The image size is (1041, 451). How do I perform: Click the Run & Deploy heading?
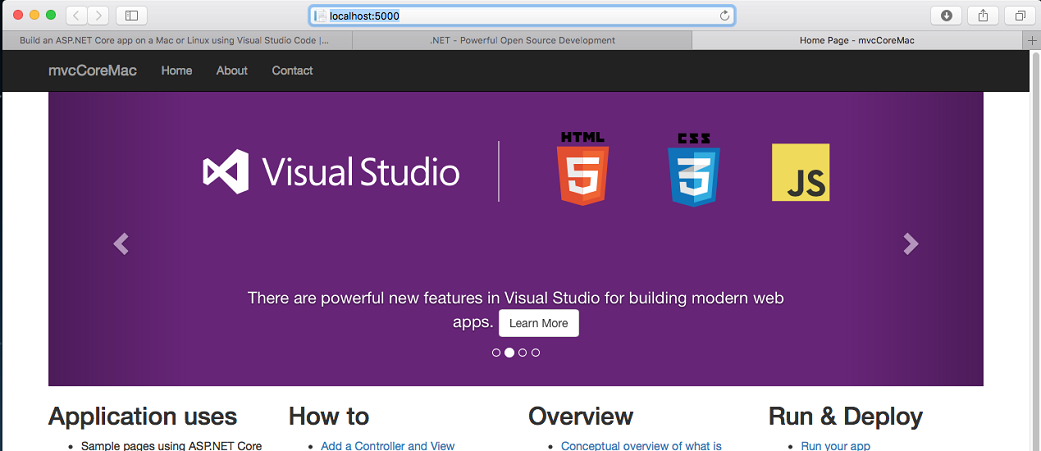pyautogui.click(x=845, y=416)
